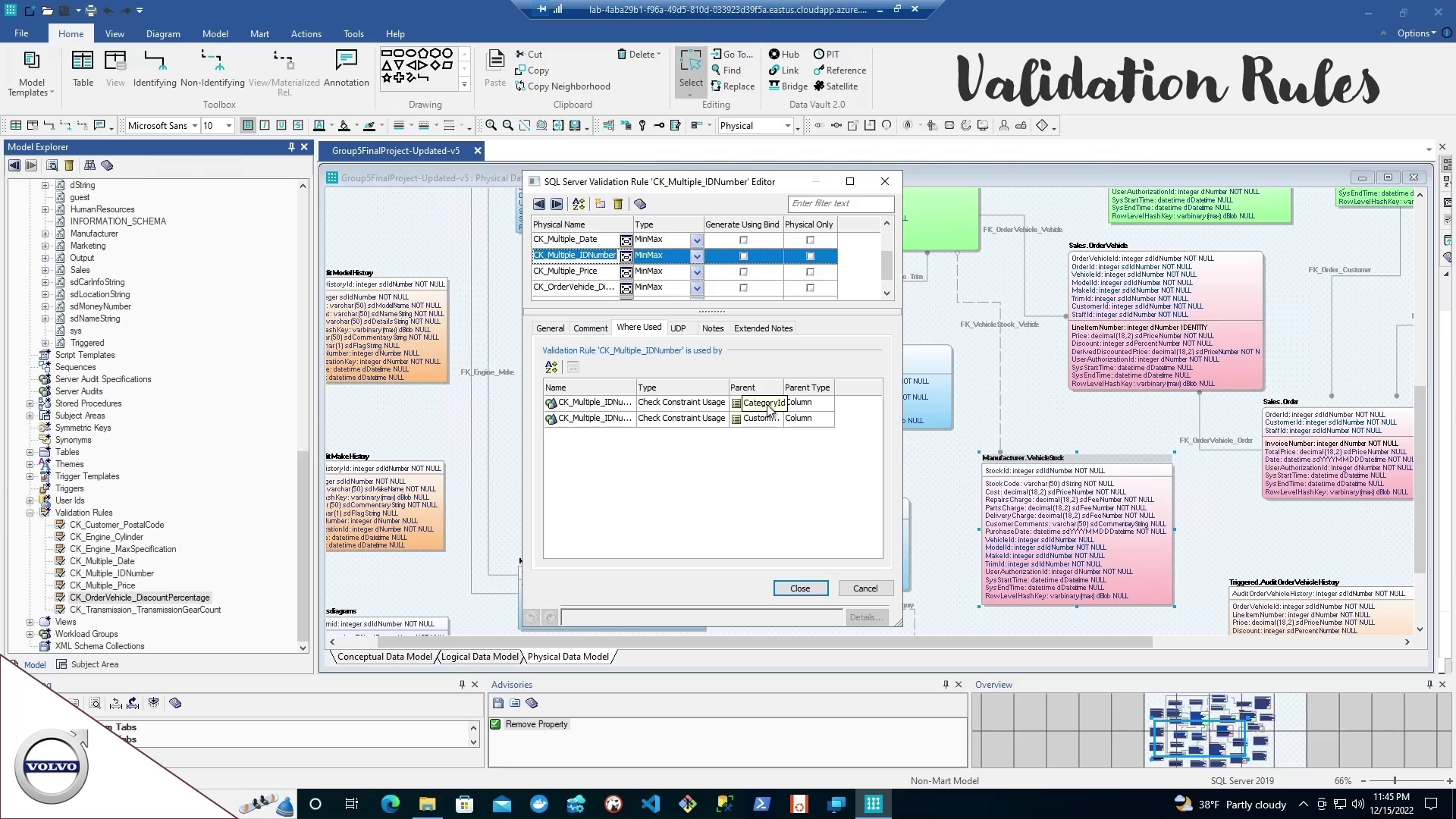Click the Cut command in Clipboard group
The width and height of the screenshot is (1456, 819).
click(529, 54)
